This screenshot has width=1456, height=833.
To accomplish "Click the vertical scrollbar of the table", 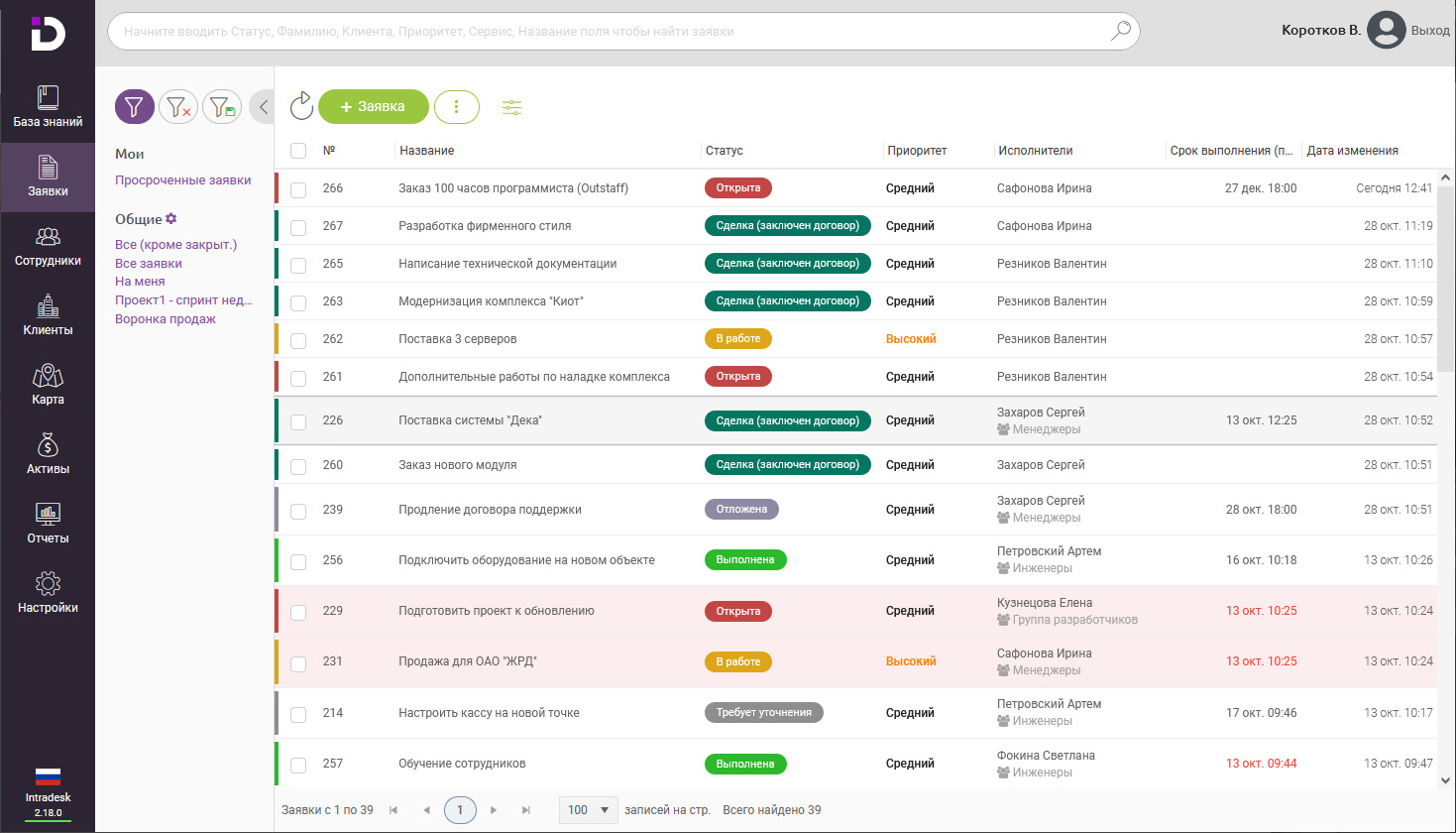I will 1445,278.
